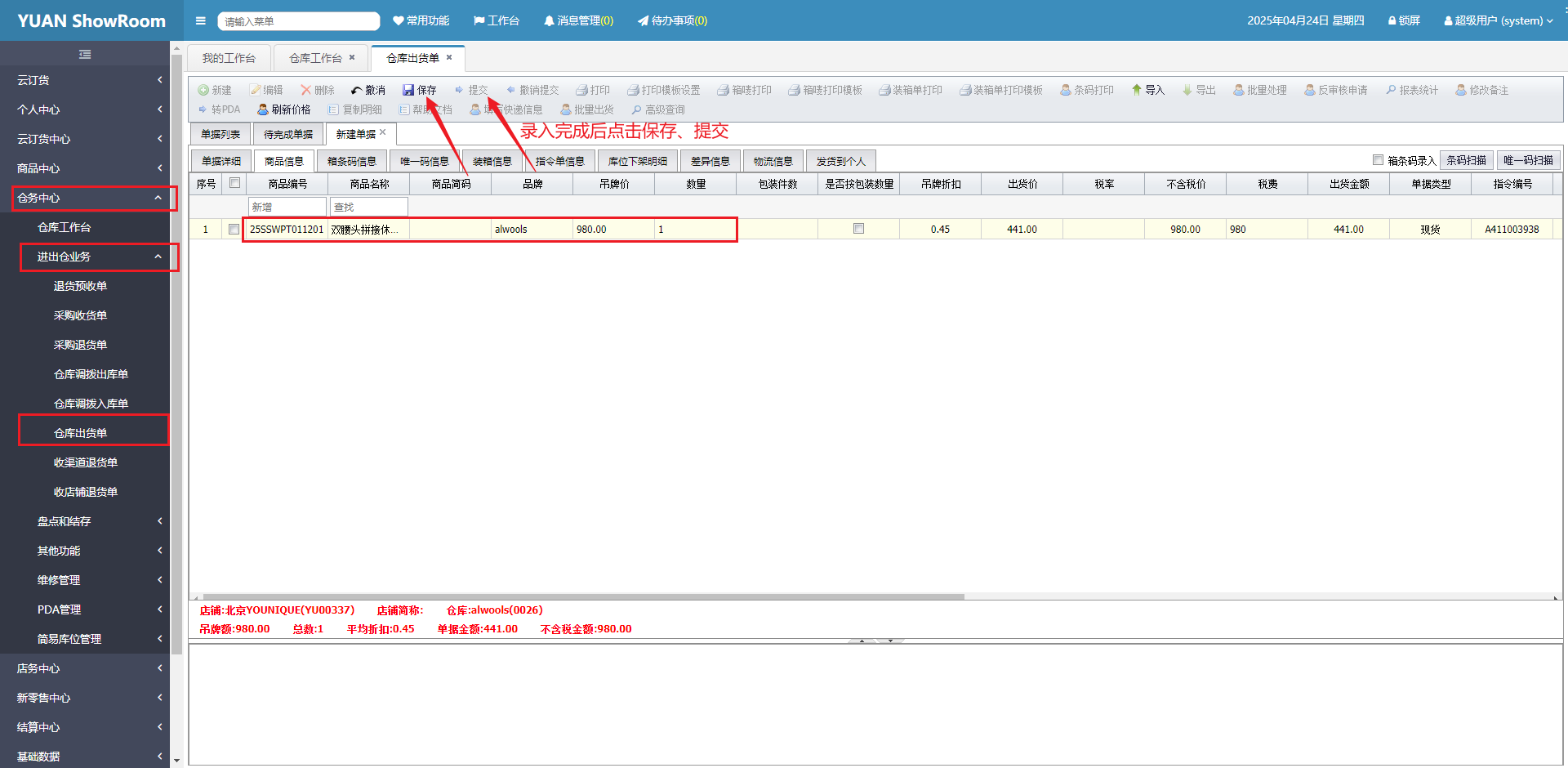Toggle row 1 是否按包装数量 checkbox
1568x768 pixels.
tap(858, 229)
